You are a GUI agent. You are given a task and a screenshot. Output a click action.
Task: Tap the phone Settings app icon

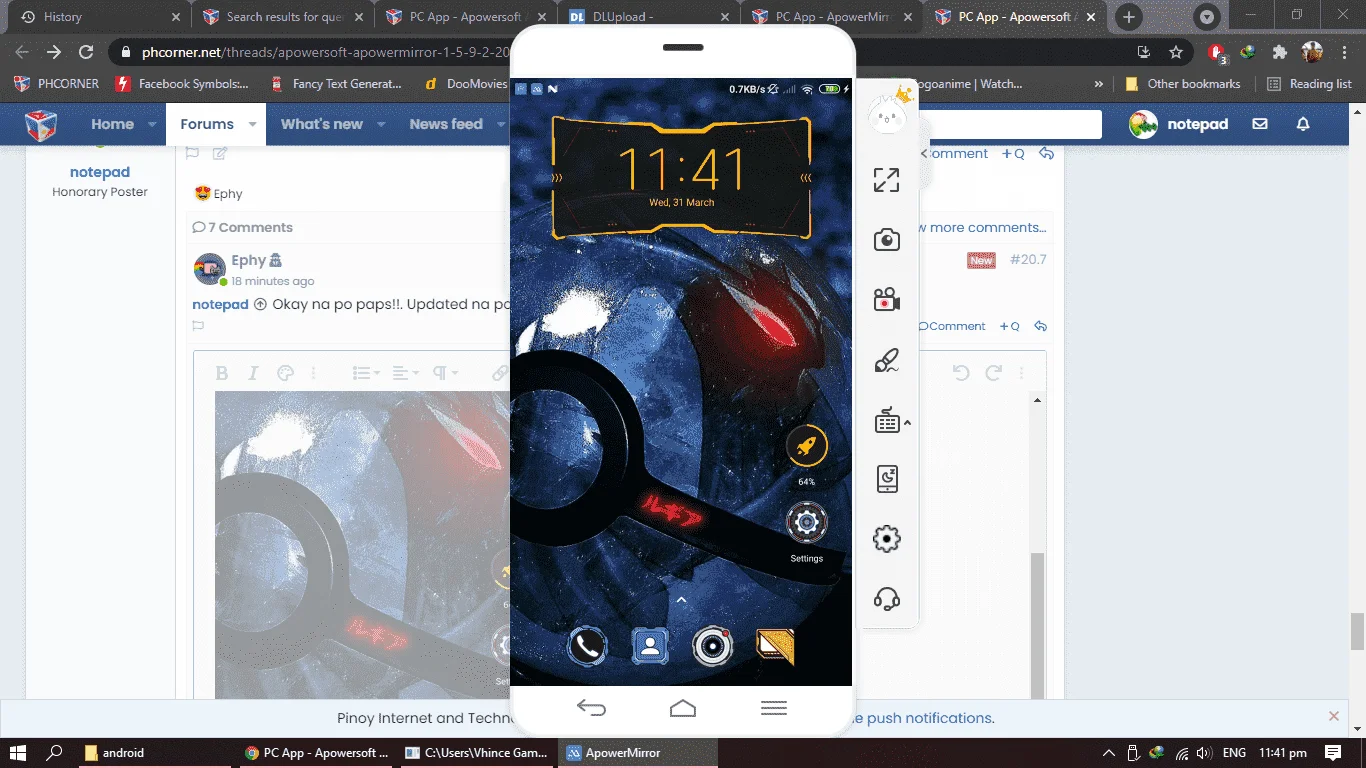tap(806, 523)
